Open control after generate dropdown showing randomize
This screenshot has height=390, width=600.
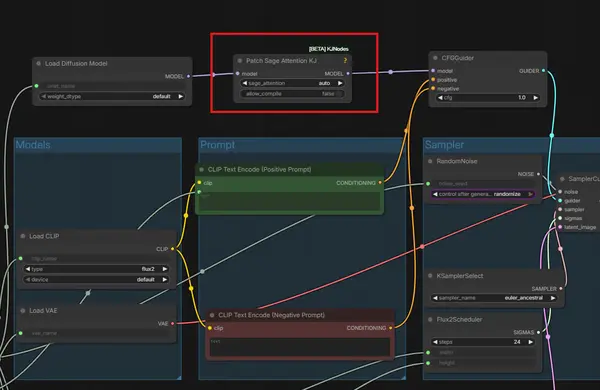(483, 194)
